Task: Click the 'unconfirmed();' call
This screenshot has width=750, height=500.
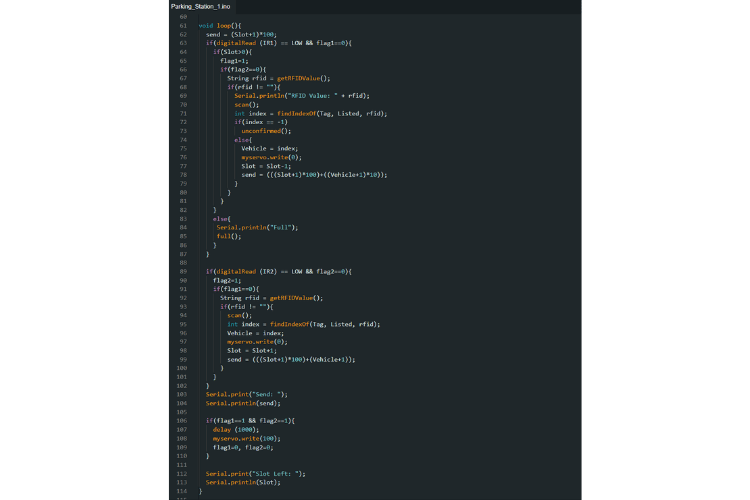Action: tap(266, 131)
